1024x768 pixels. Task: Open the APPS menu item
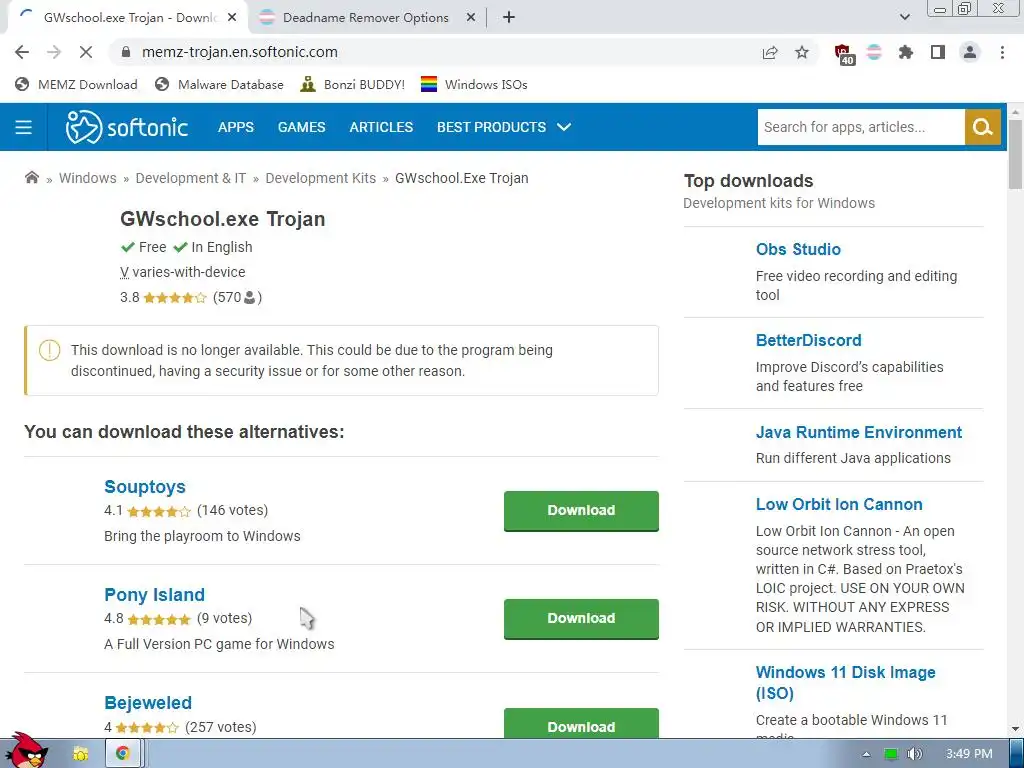tap(236, 127)
